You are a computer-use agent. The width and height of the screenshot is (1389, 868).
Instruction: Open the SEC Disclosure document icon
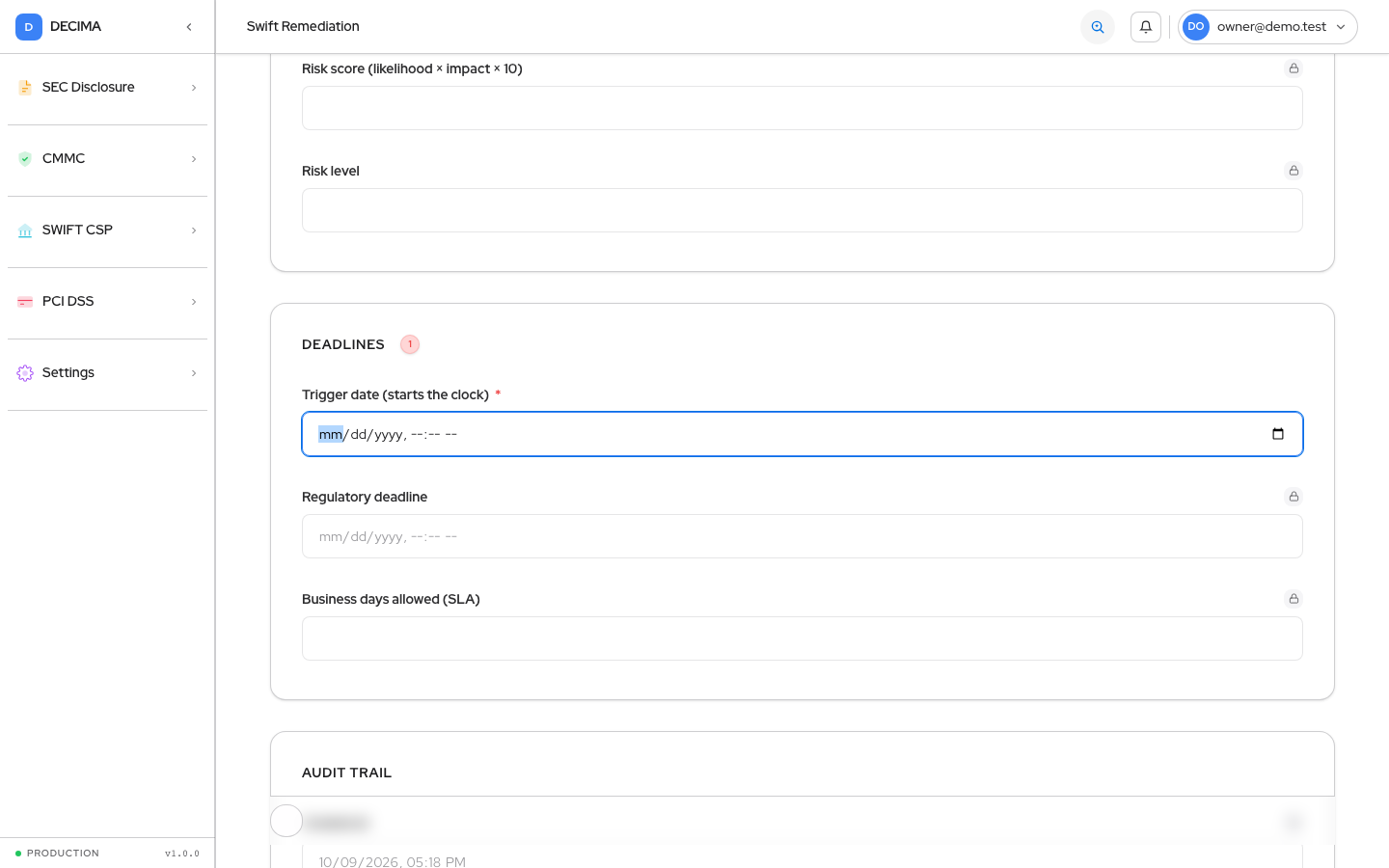pos(25,88)
